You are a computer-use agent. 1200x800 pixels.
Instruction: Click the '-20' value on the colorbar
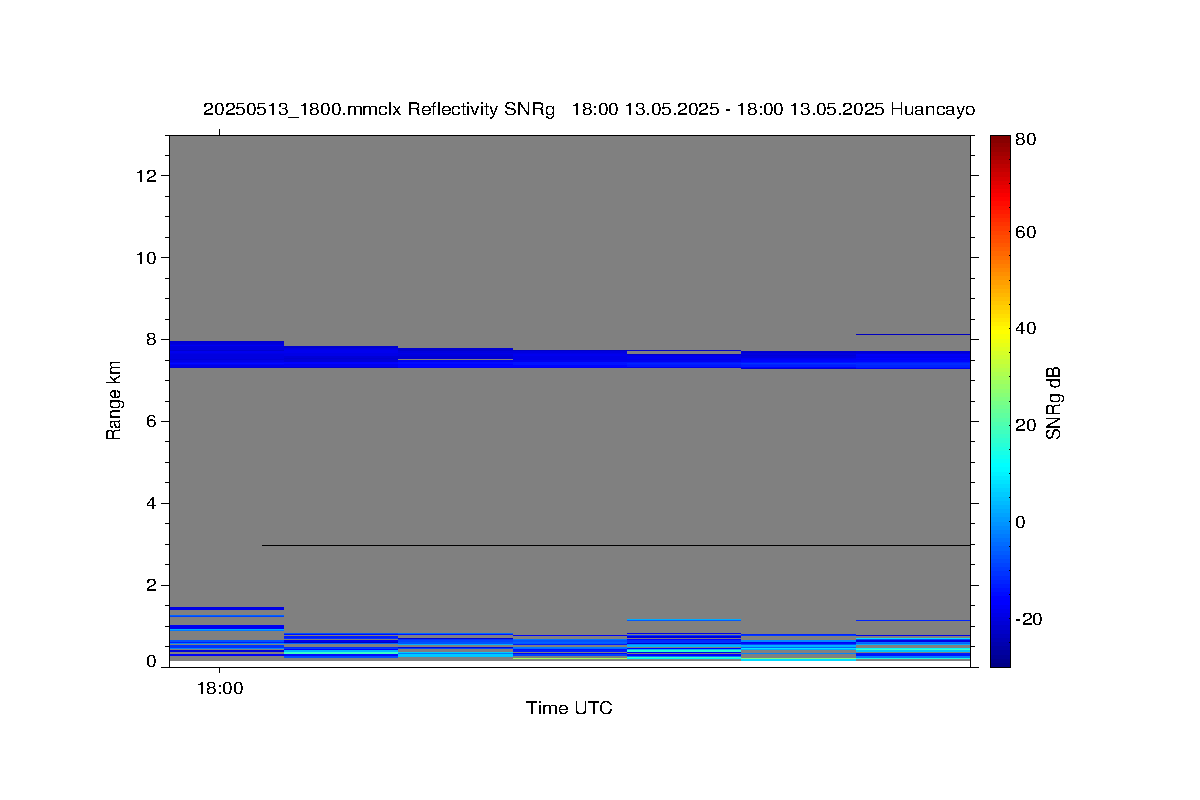point(1029,619)
